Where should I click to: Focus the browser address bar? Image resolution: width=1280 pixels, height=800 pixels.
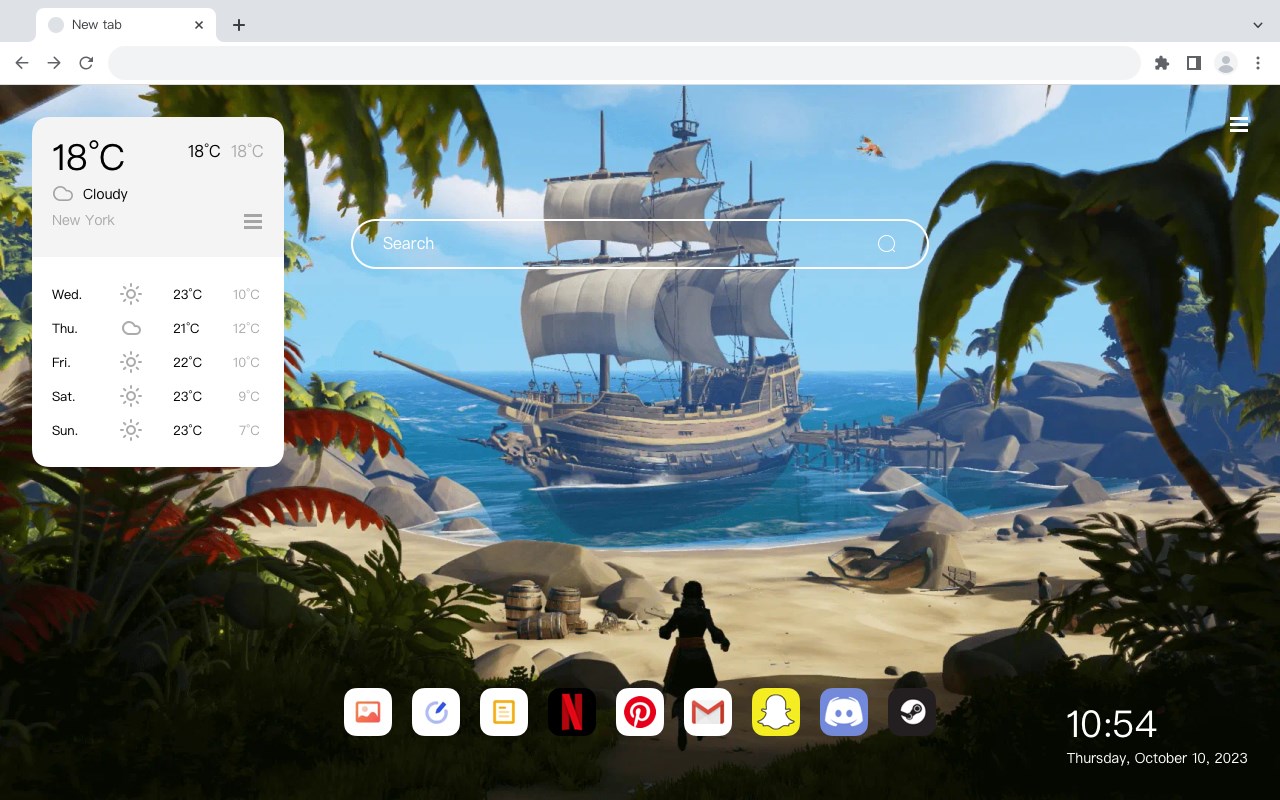pos(624,63)
